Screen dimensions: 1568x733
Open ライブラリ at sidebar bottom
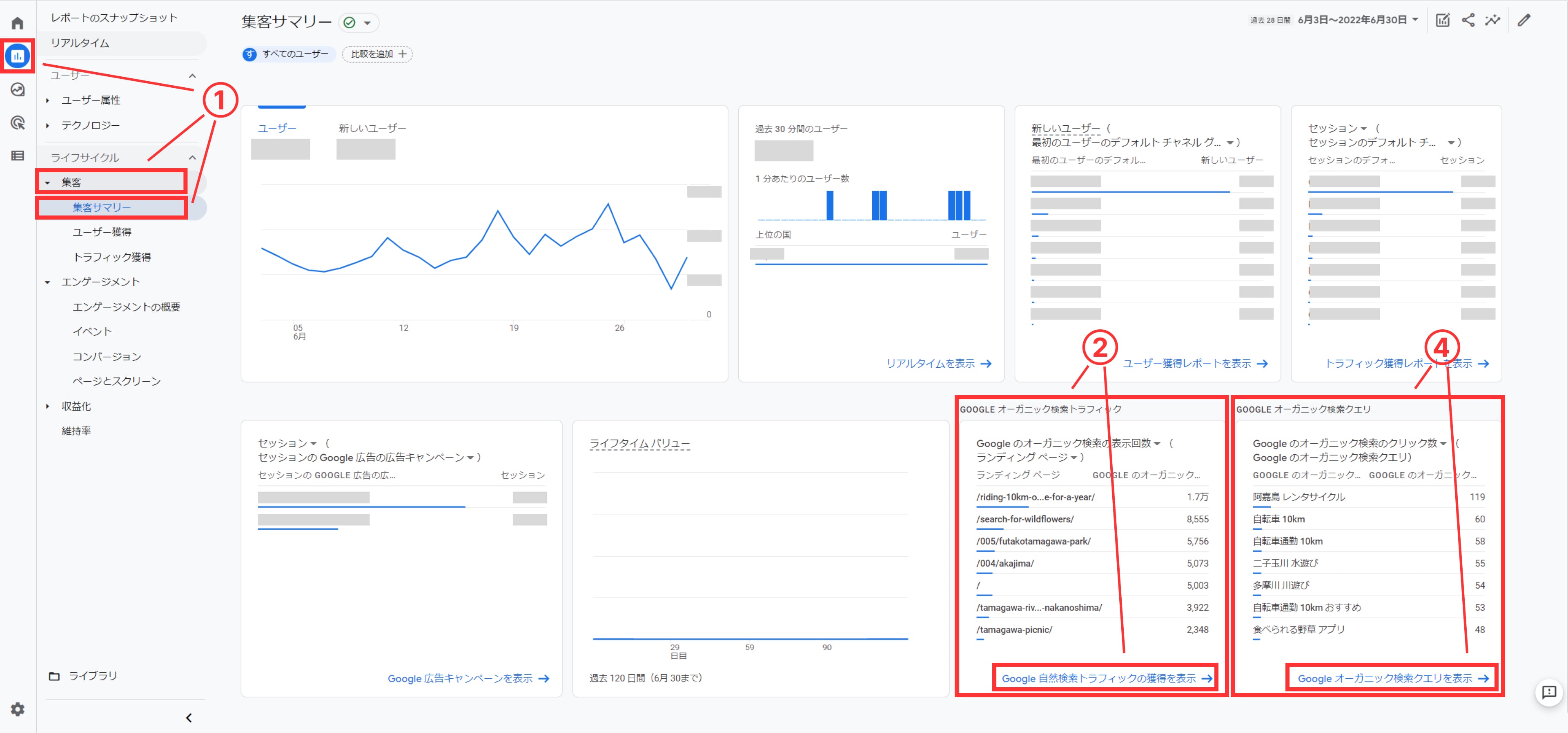click(x=93, y=676)
